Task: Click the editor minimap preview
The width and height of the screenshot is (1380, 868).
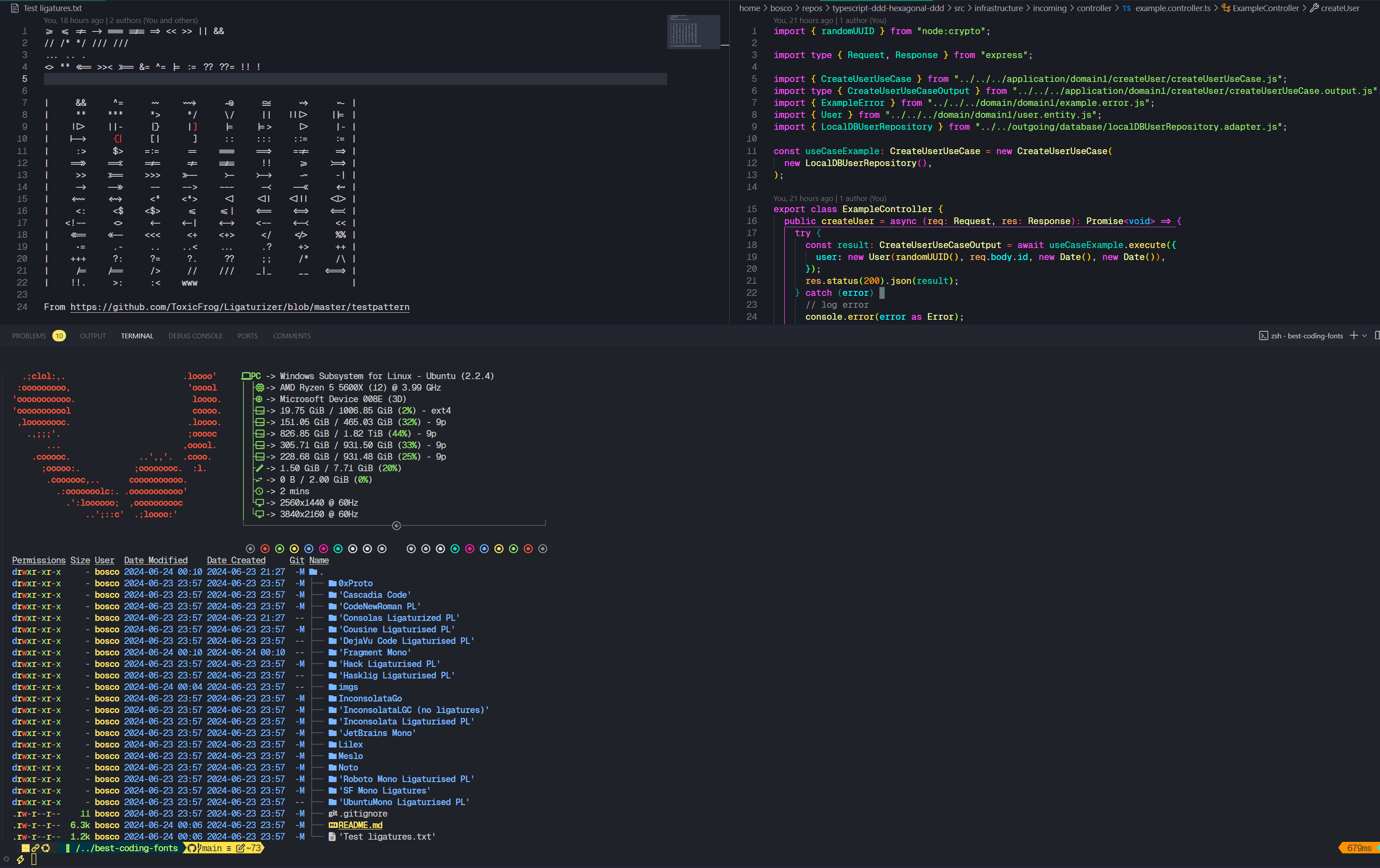Action: click(x=693, y=32)
